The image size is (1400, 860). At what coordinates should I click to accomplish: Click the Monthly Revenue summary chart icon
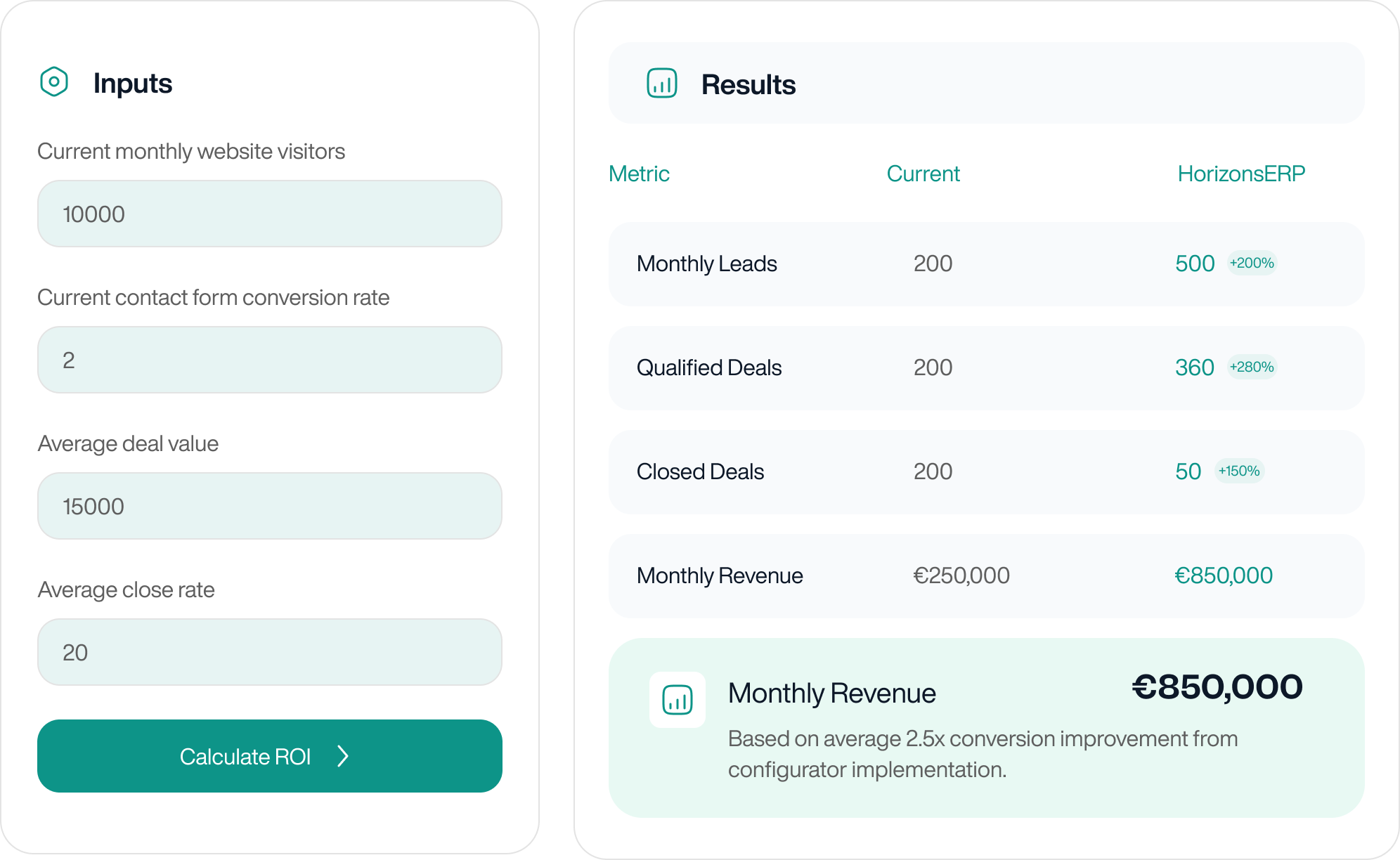pyautogui.click(x=678, y=700)
